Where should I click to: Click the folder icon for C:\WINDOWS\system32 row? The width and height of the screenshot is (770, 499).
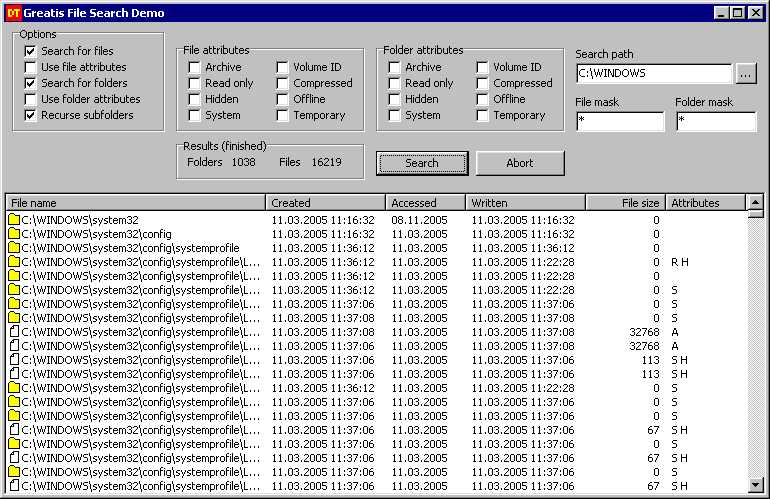pos(14,220)
